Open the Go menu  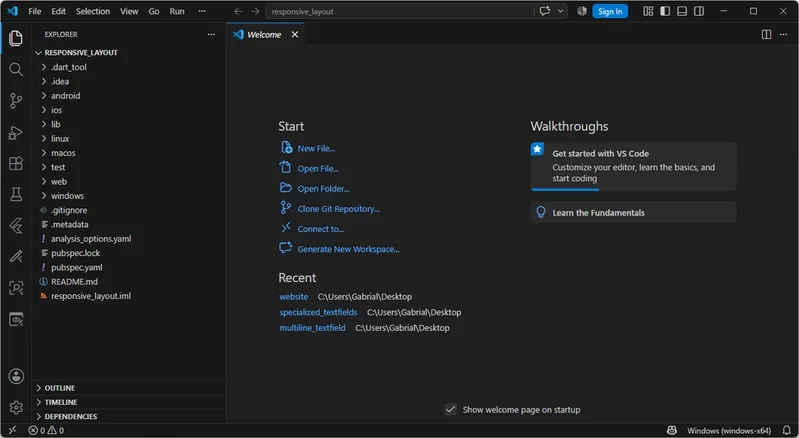[154, 11]
